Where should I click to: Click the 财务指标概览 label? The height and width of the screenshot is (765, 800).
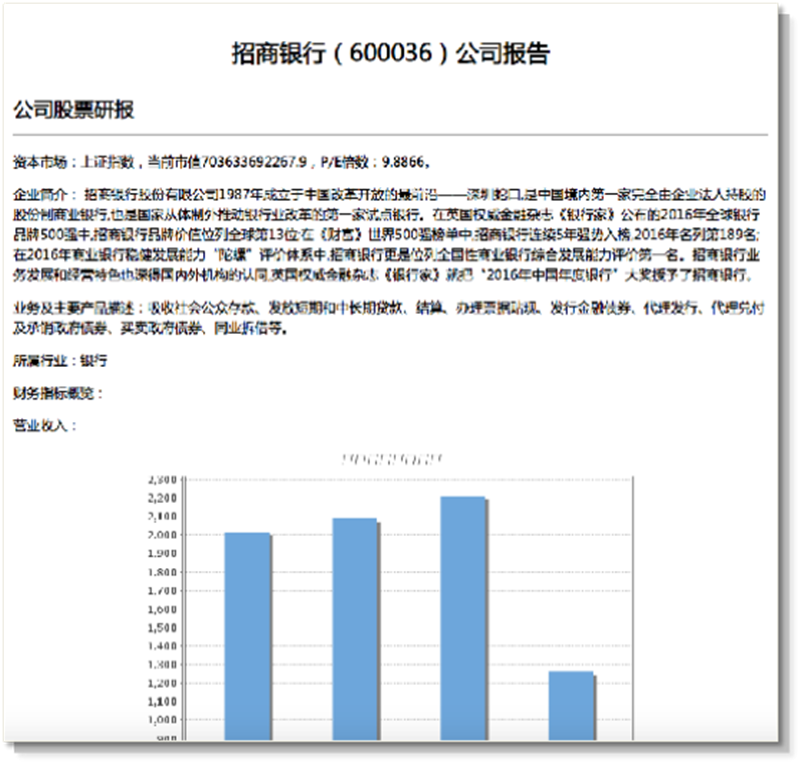coord(58,393)
